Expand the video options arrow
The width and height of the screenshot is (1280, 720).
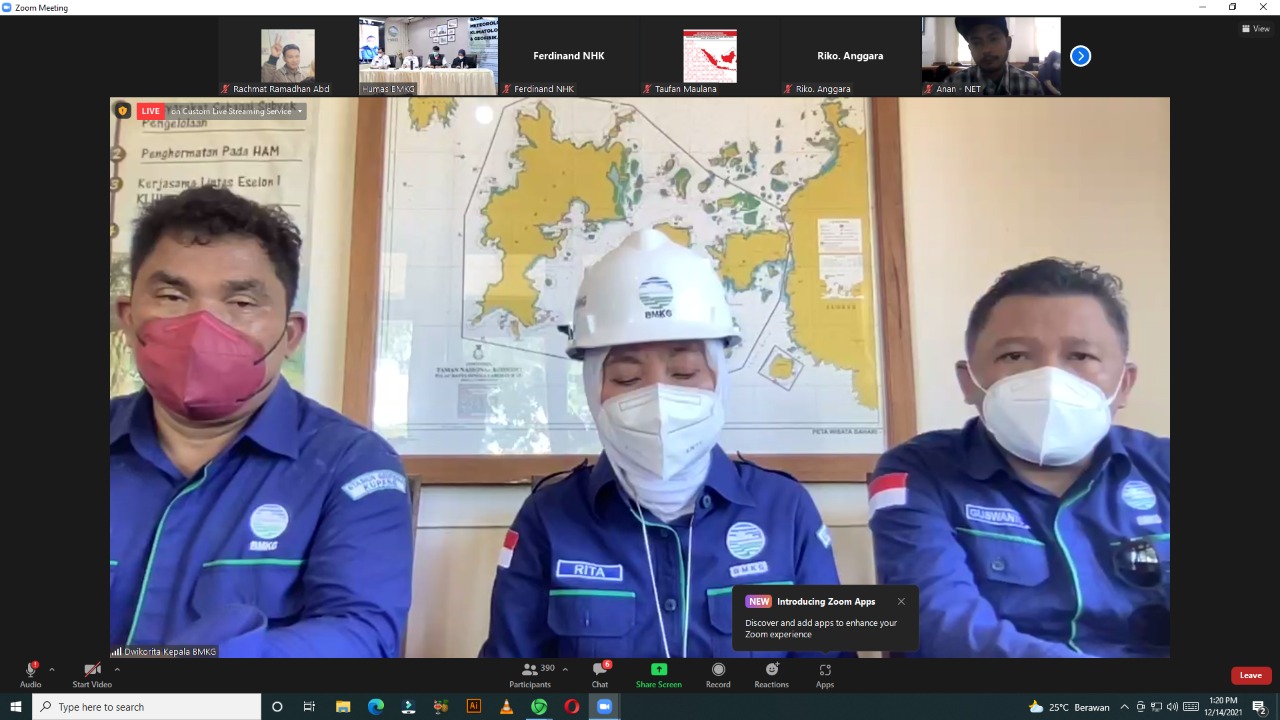(117, 670)
